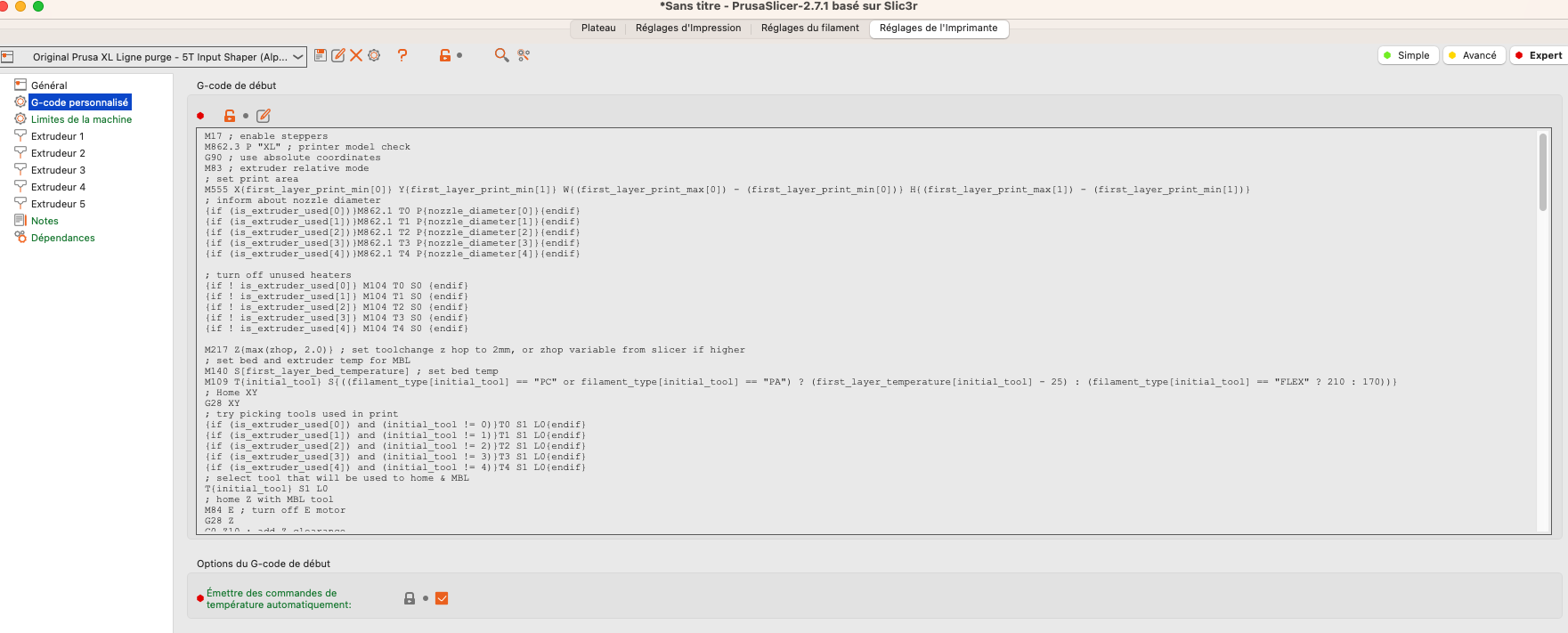The width and height of the screenshot is (1568, 633).
Task: Click the padlock above the start G-code box
Action: (230, 116)
